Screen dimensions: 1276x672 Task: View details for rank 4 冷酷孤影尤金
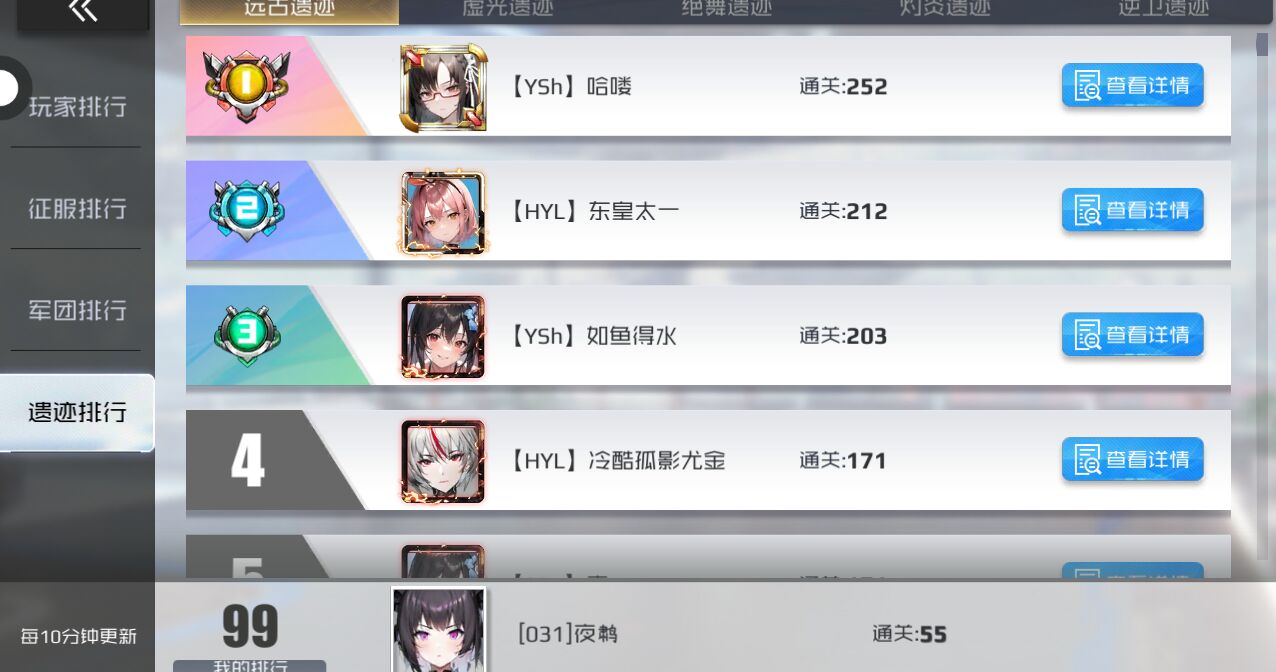point(1132,459)
